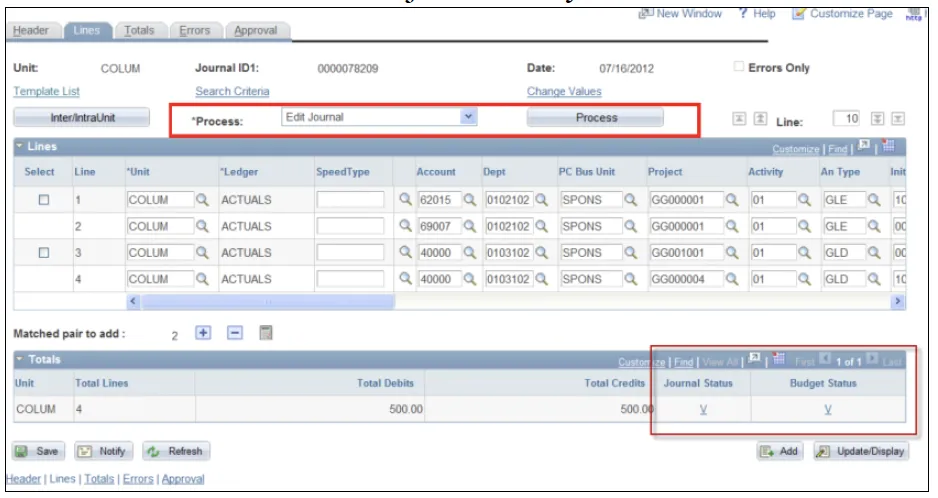Open the Process dropdown showing Edit Journal
Image resolution: width=938 pixels, height=498 pixels.
(x=379, y=117)
